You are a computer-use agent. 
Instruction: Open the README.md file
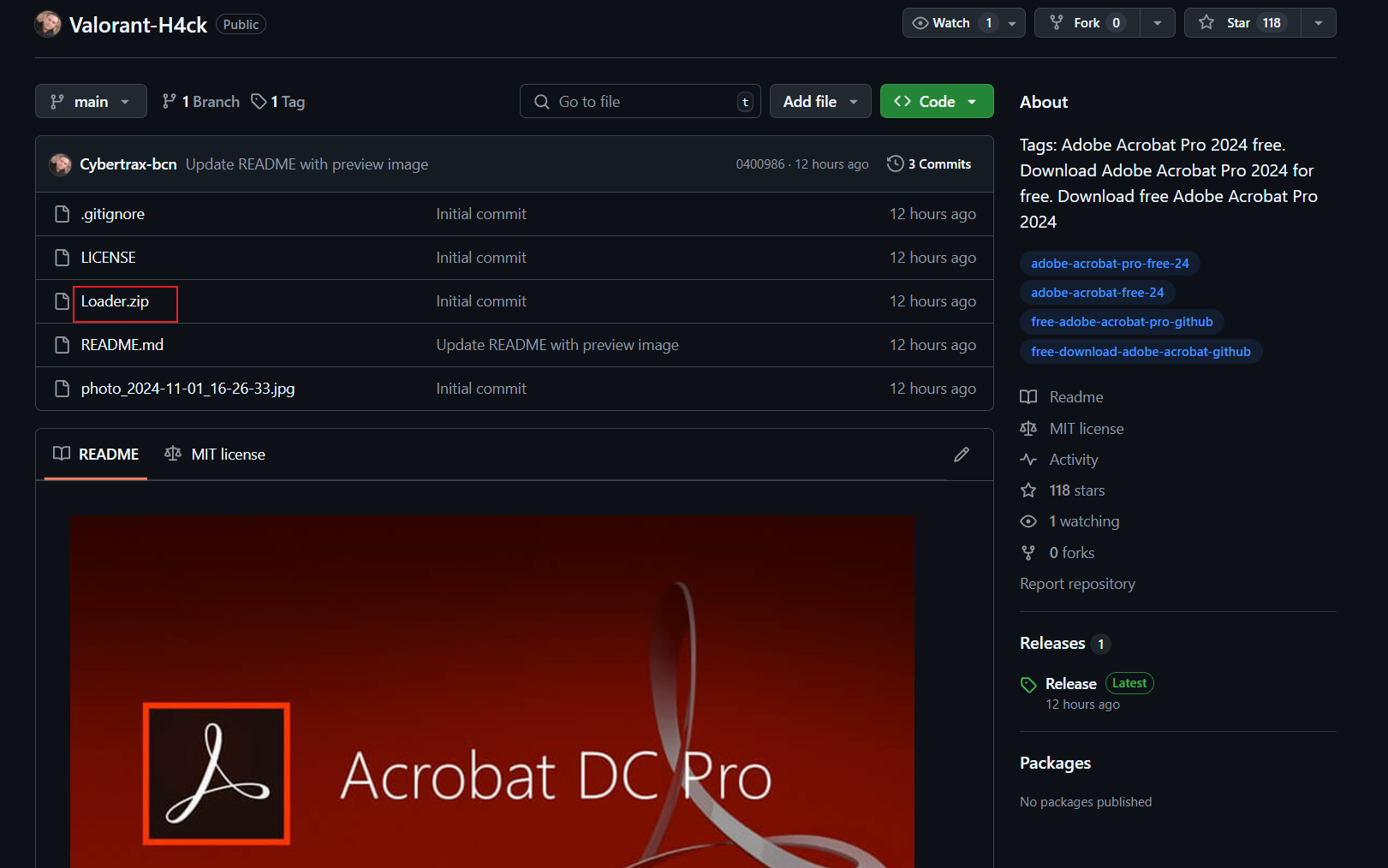click(122, 345)
